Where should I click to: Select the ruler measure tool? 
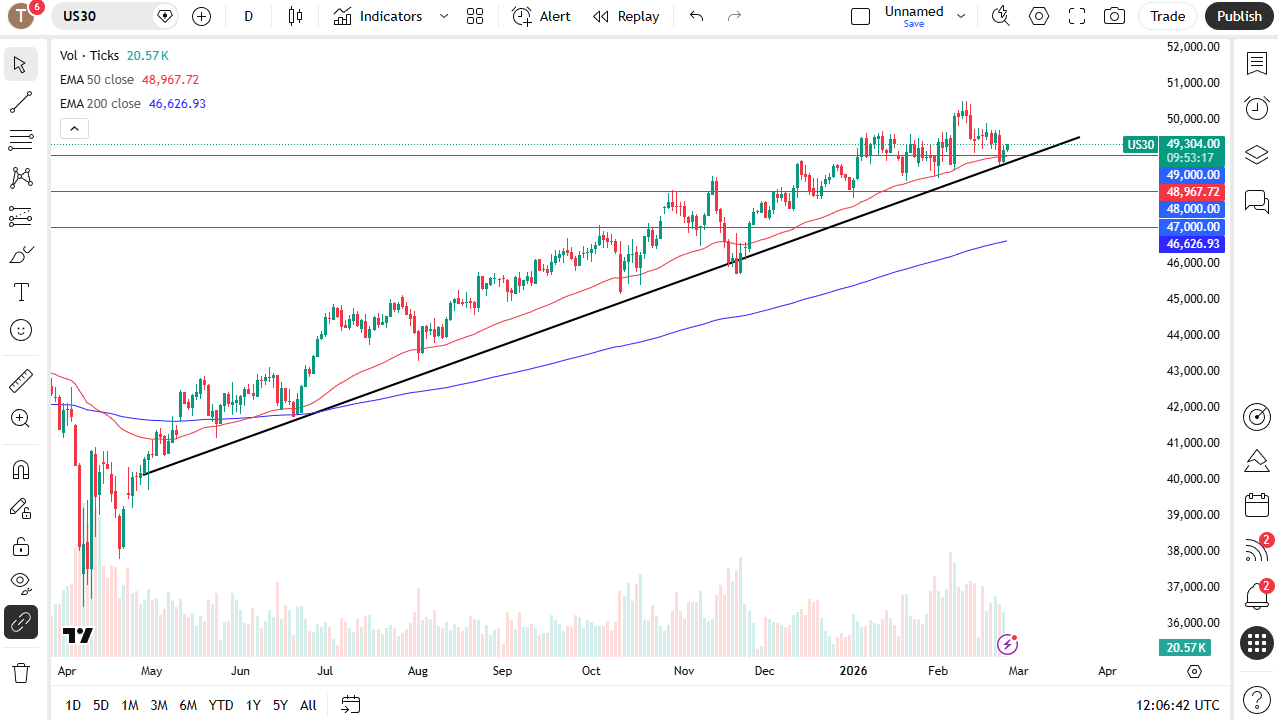pyautogui.click(x=20, y=381)
